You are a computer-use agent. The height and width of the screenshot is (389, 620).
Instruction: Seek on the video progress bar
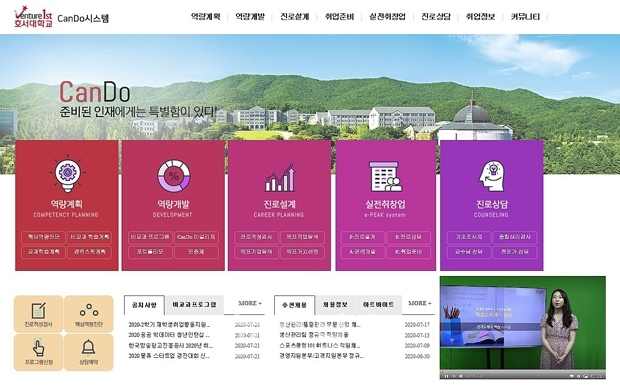pyautogui.click(x=523, y=372)
